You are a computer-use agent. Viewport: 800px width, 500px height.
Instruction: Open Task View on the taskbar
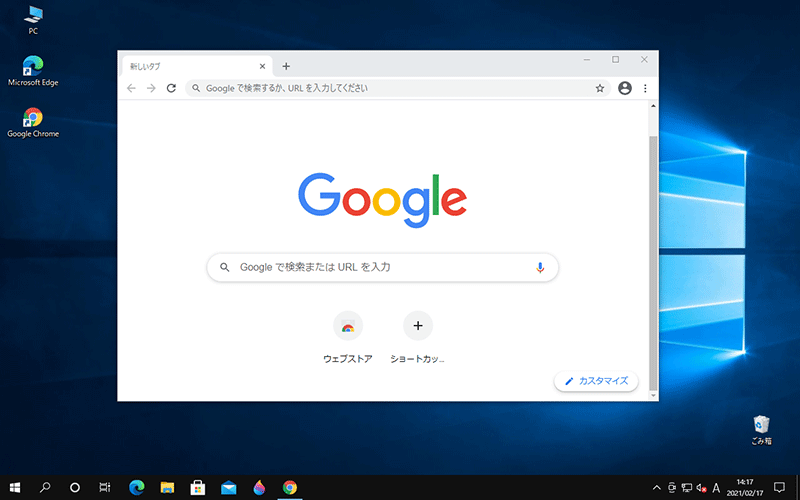105,488
